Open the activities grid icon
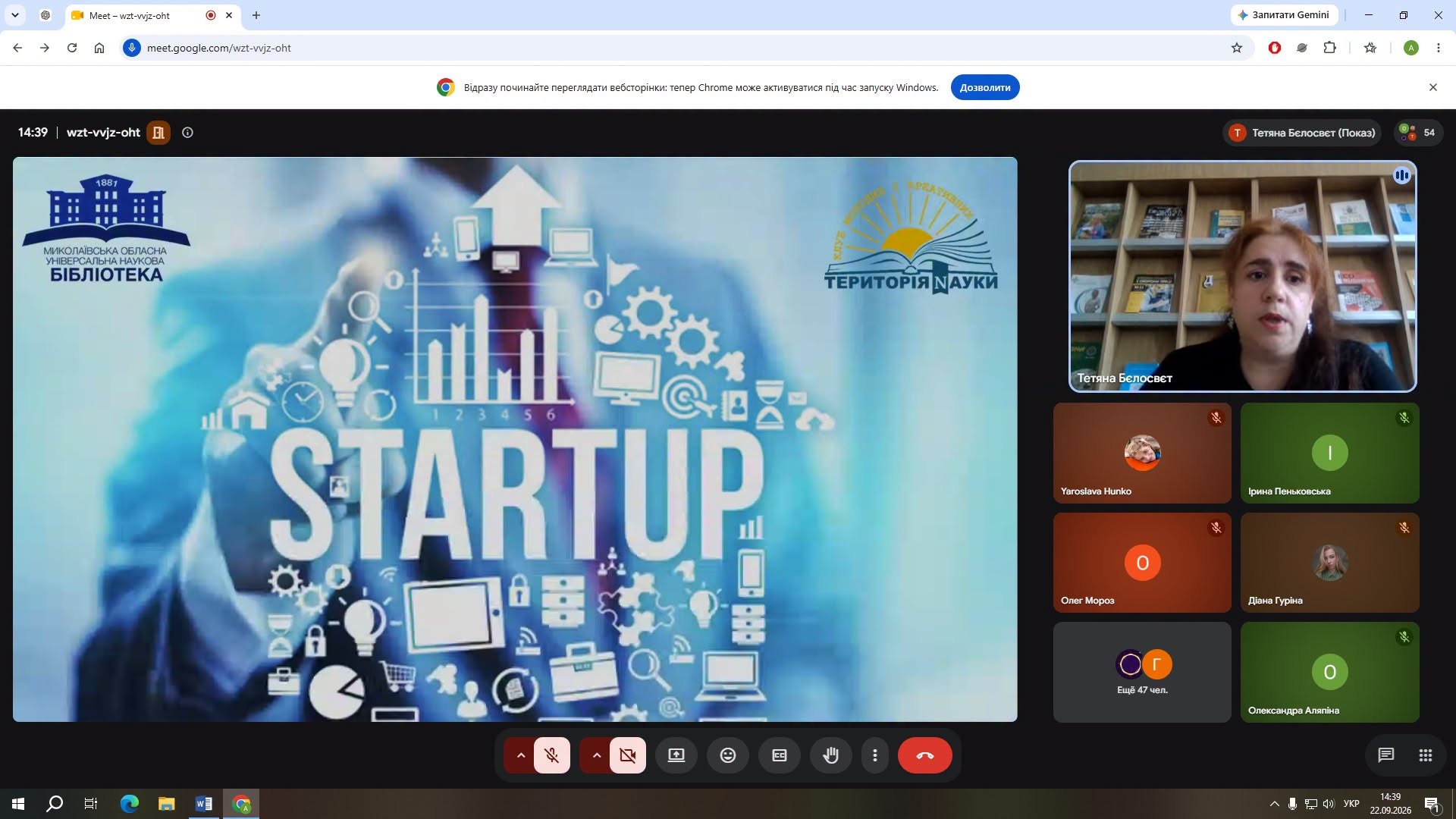The image size is (1456, 819). click(x=1425, y=755)
